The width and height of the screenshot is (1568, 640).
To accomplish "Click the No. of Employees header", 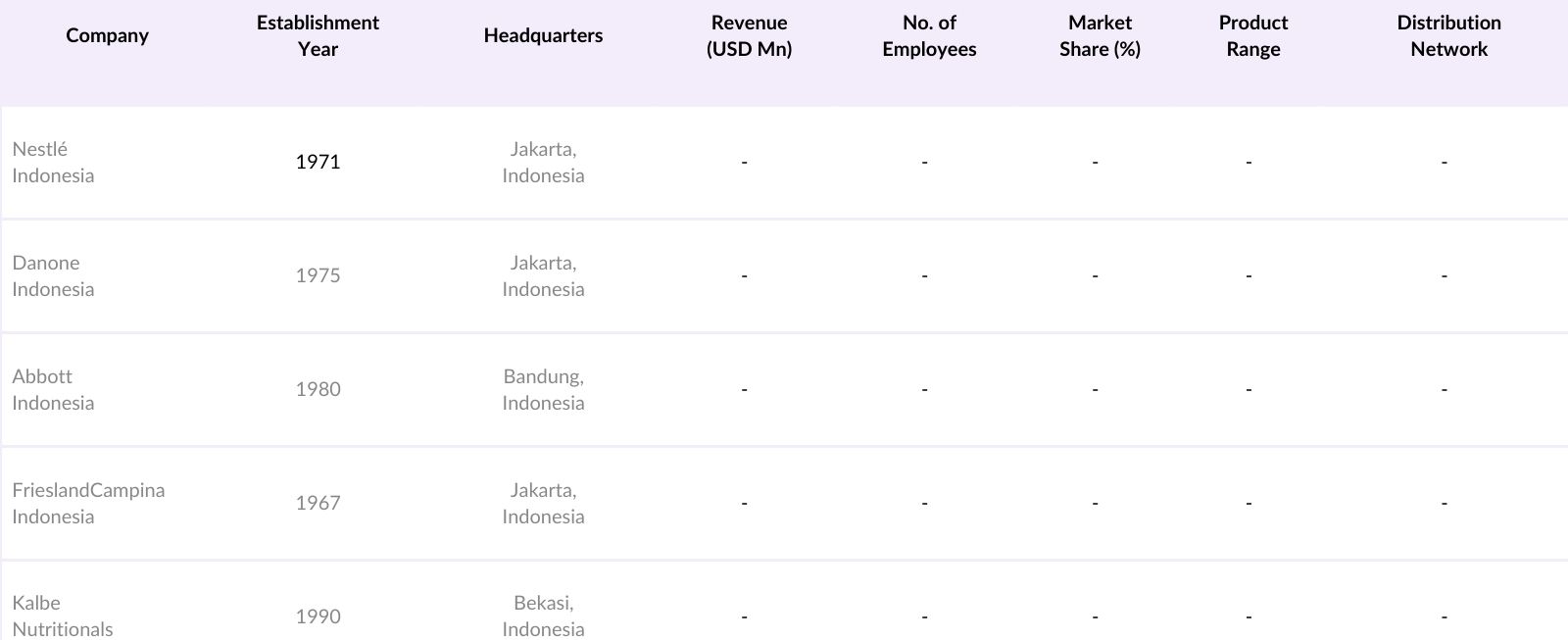I will coord(929,35).
